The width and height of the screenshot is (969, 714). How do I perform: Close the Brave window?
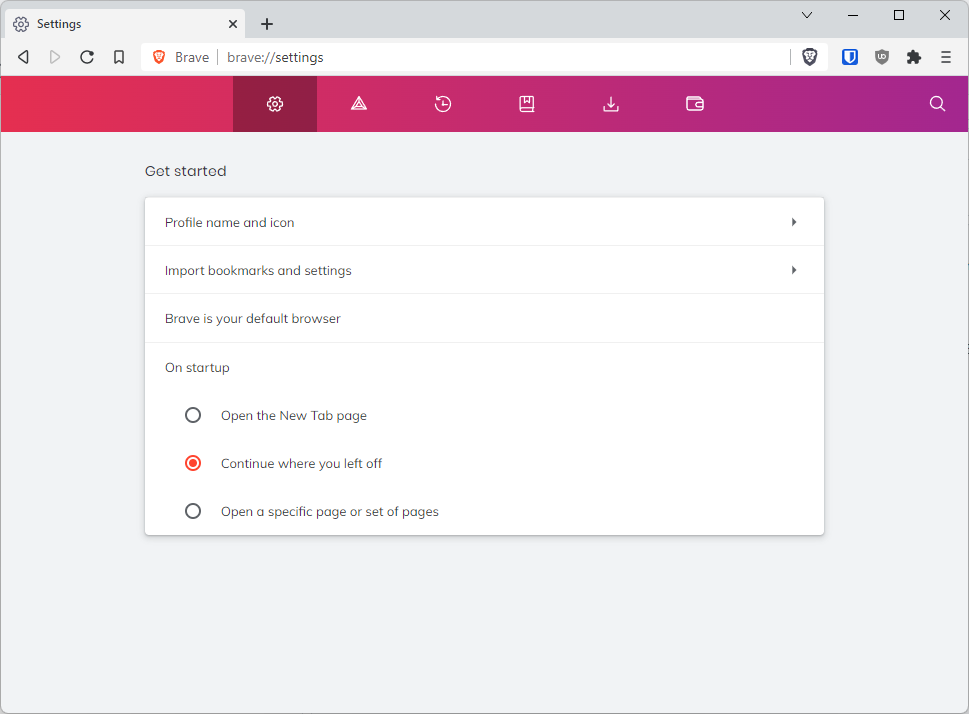click(x=945, y=15)
